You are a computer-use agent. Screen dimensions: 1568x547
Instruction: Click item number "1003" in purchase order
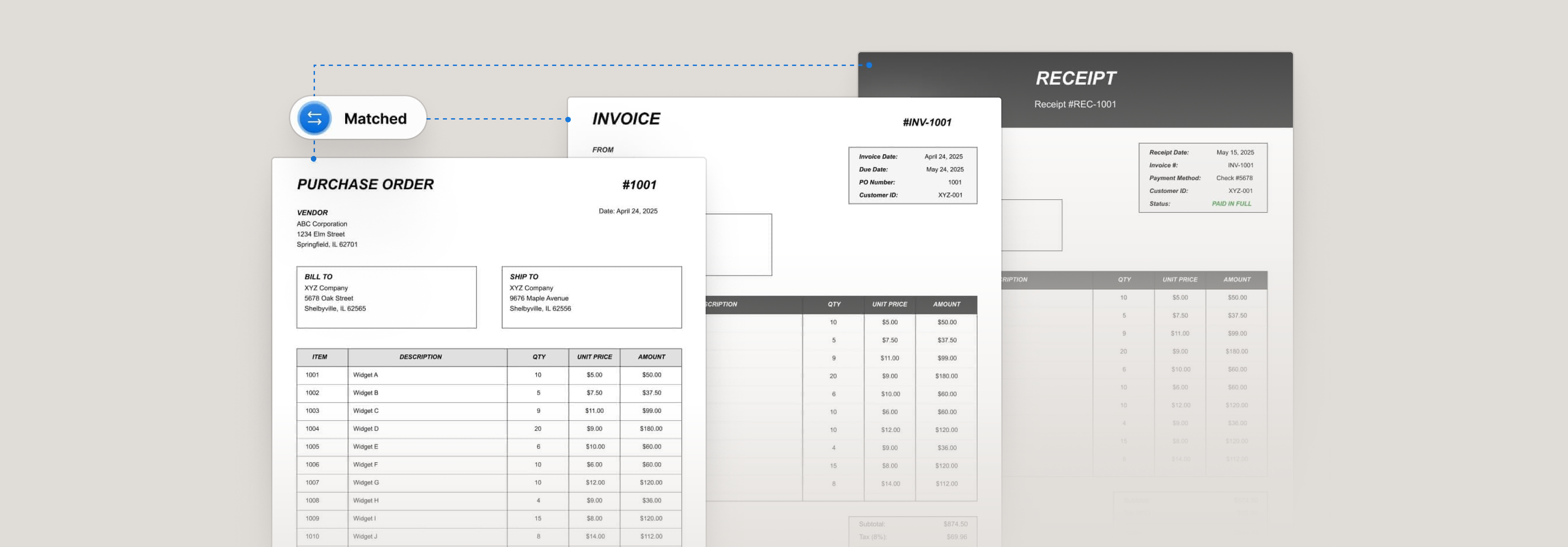pyautogui.click(x=312, y=410)
